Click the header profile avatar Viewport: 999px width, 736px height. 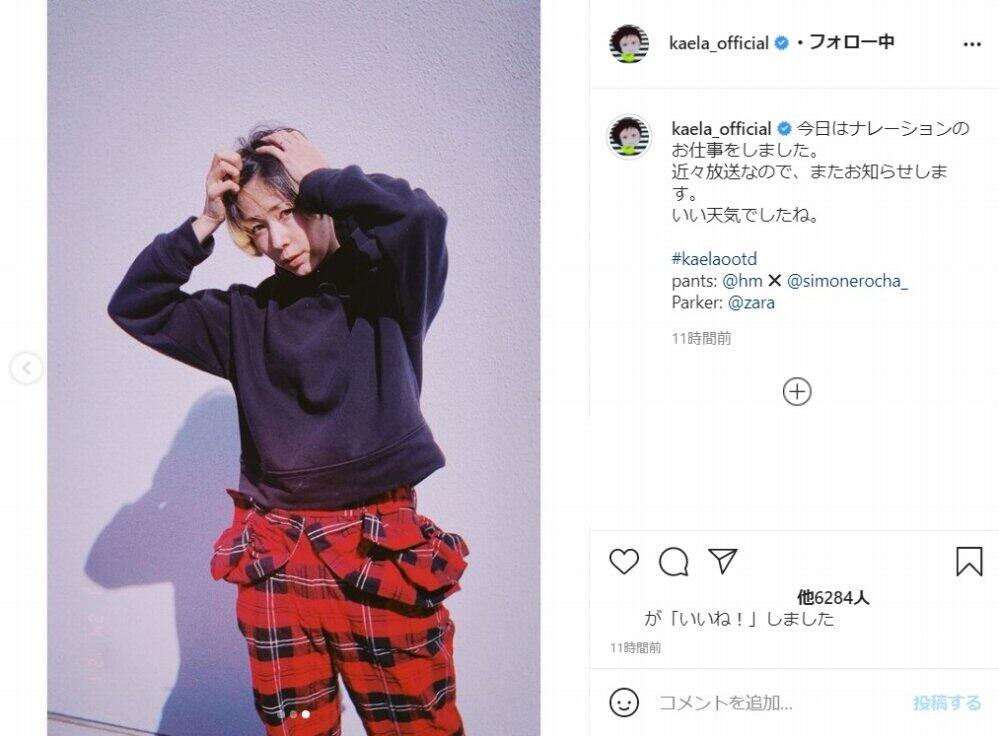629,44
